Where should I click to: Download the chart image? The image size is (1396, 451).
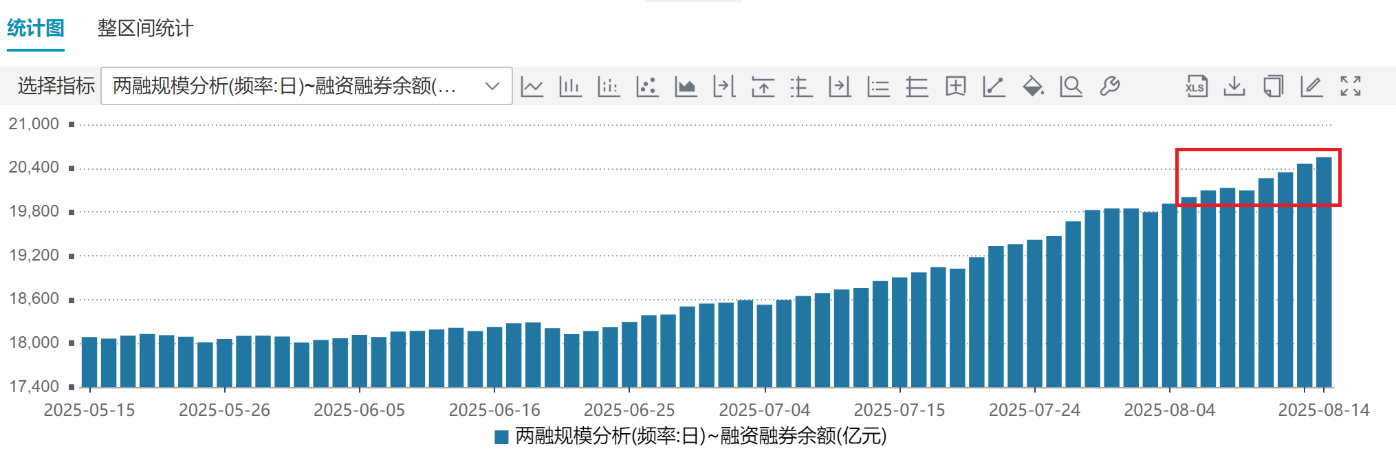tap(1235, 87)
